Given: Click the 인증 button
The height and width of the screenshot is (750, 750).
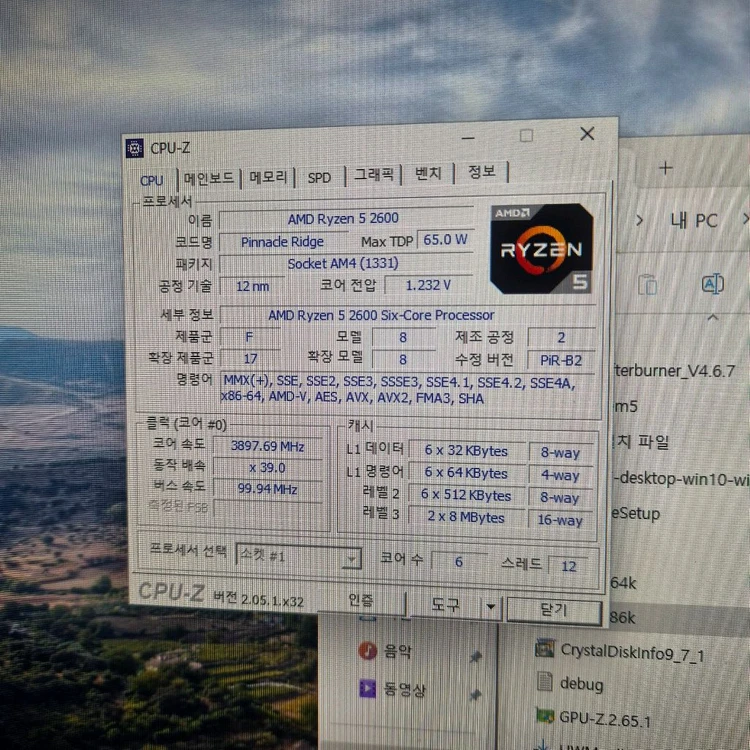Looking at the screenshot, I should 361,600.
